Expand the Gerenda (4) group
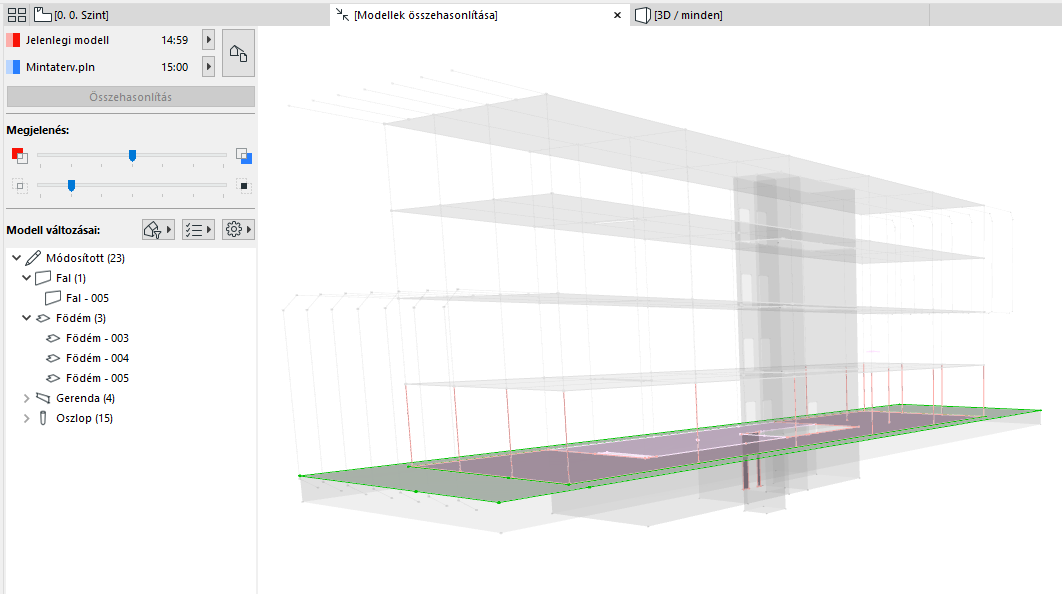Viewport: 1062px width, 594px height. coord(26,398)
